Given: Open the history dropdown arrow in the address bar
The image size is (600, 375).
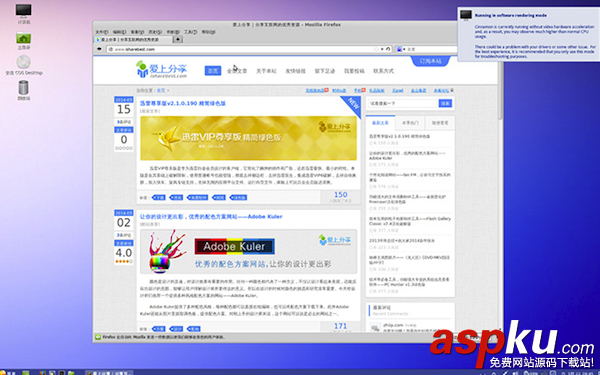Looking at the screenshot, I should pos(382,49).
